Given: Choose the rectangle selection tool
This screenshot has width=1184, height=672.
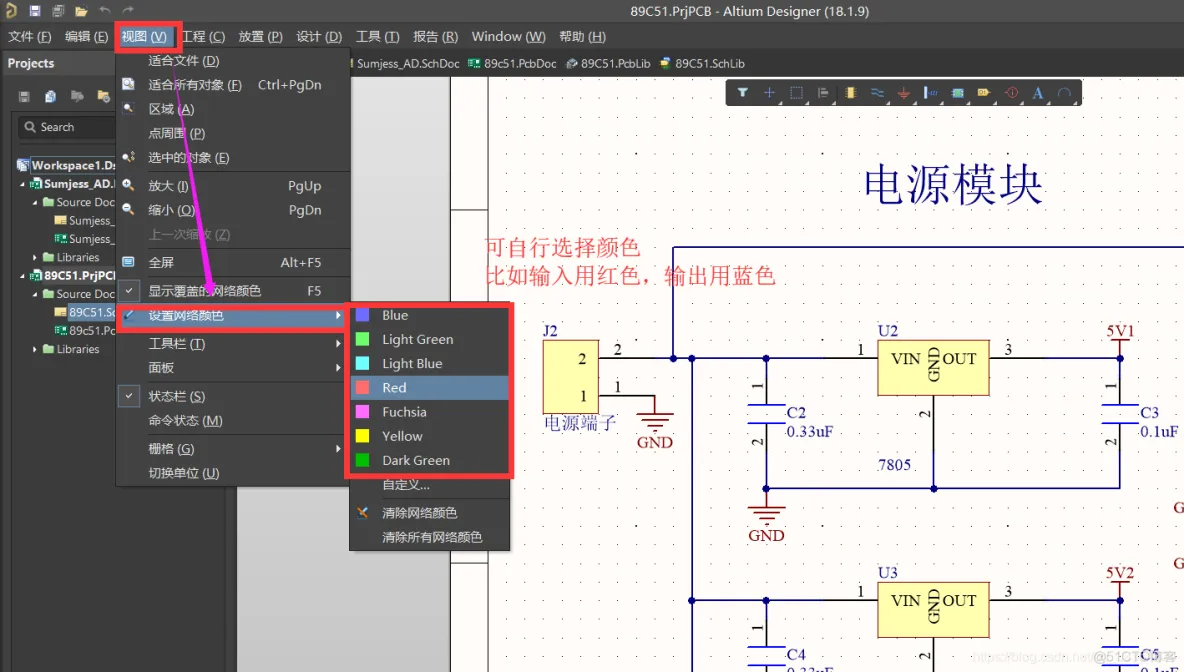Looking at the screenshot, I should coord(796,93).
